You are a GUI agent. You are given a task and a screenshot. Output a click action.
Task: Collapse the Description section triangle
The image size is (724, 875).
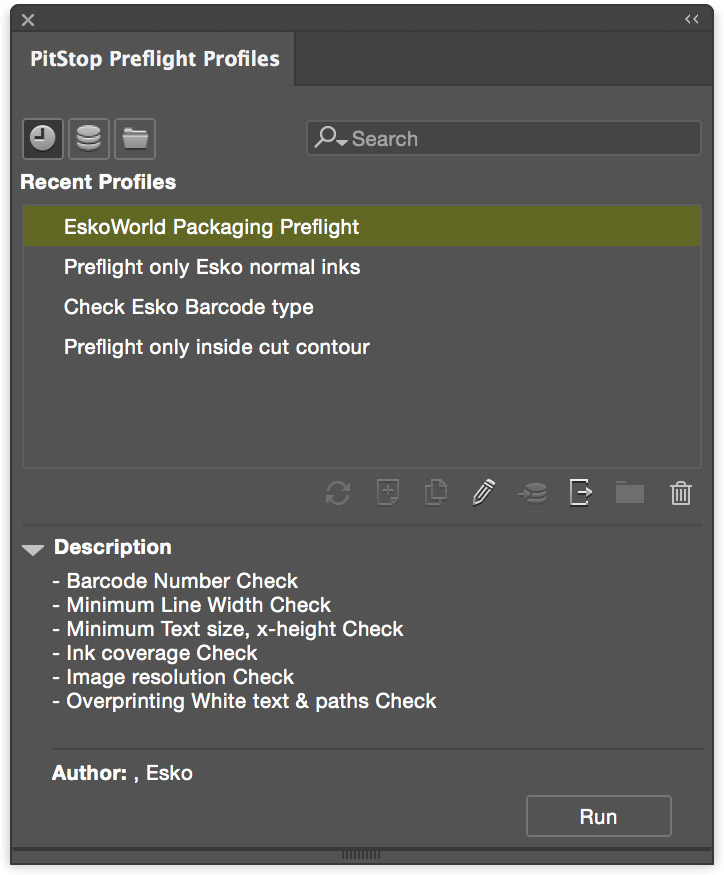click(33, 548)
